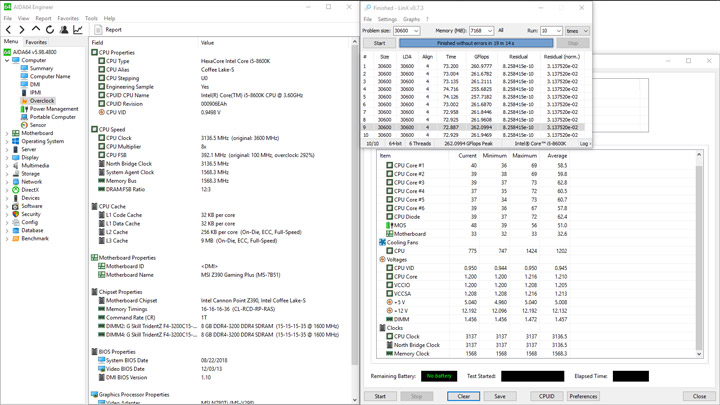Click the LinX finished progress bar

(476, 43)
